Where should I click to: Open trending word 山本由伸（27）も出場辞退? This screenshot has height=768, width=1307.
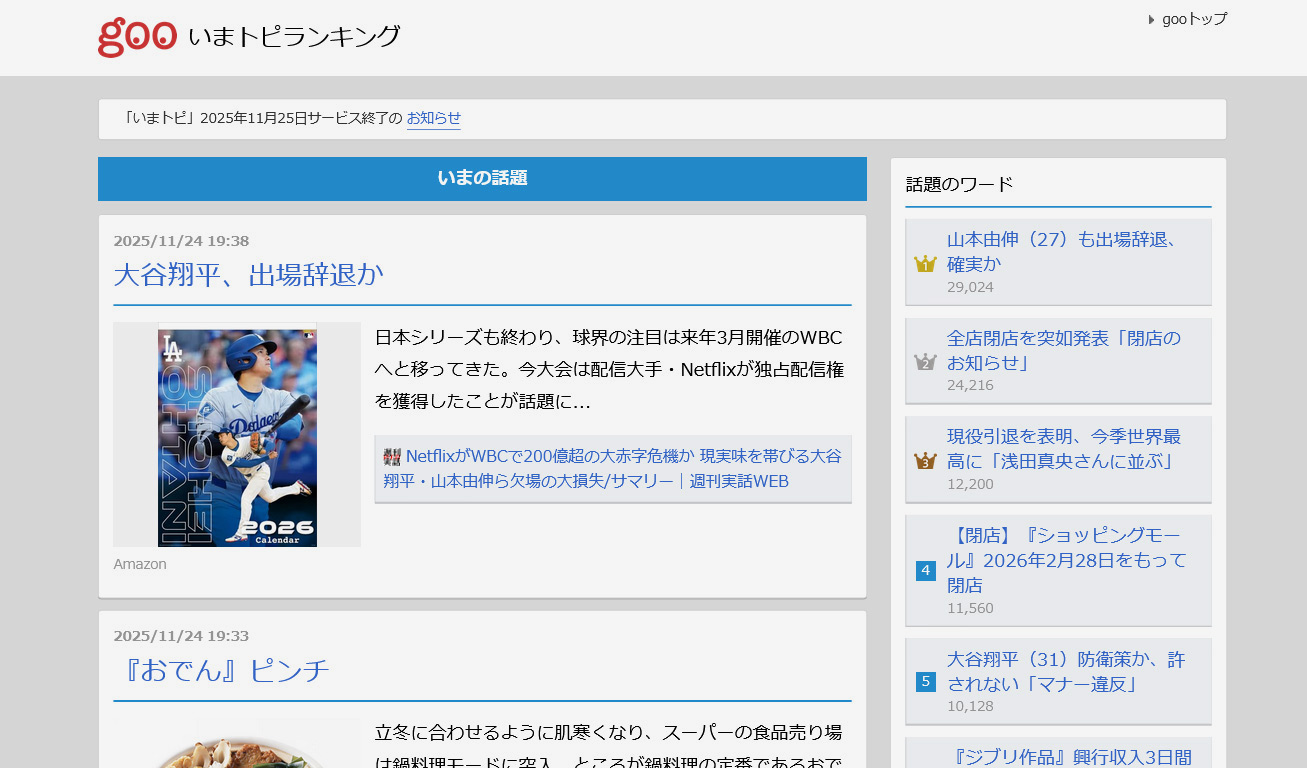(1060, 252)
